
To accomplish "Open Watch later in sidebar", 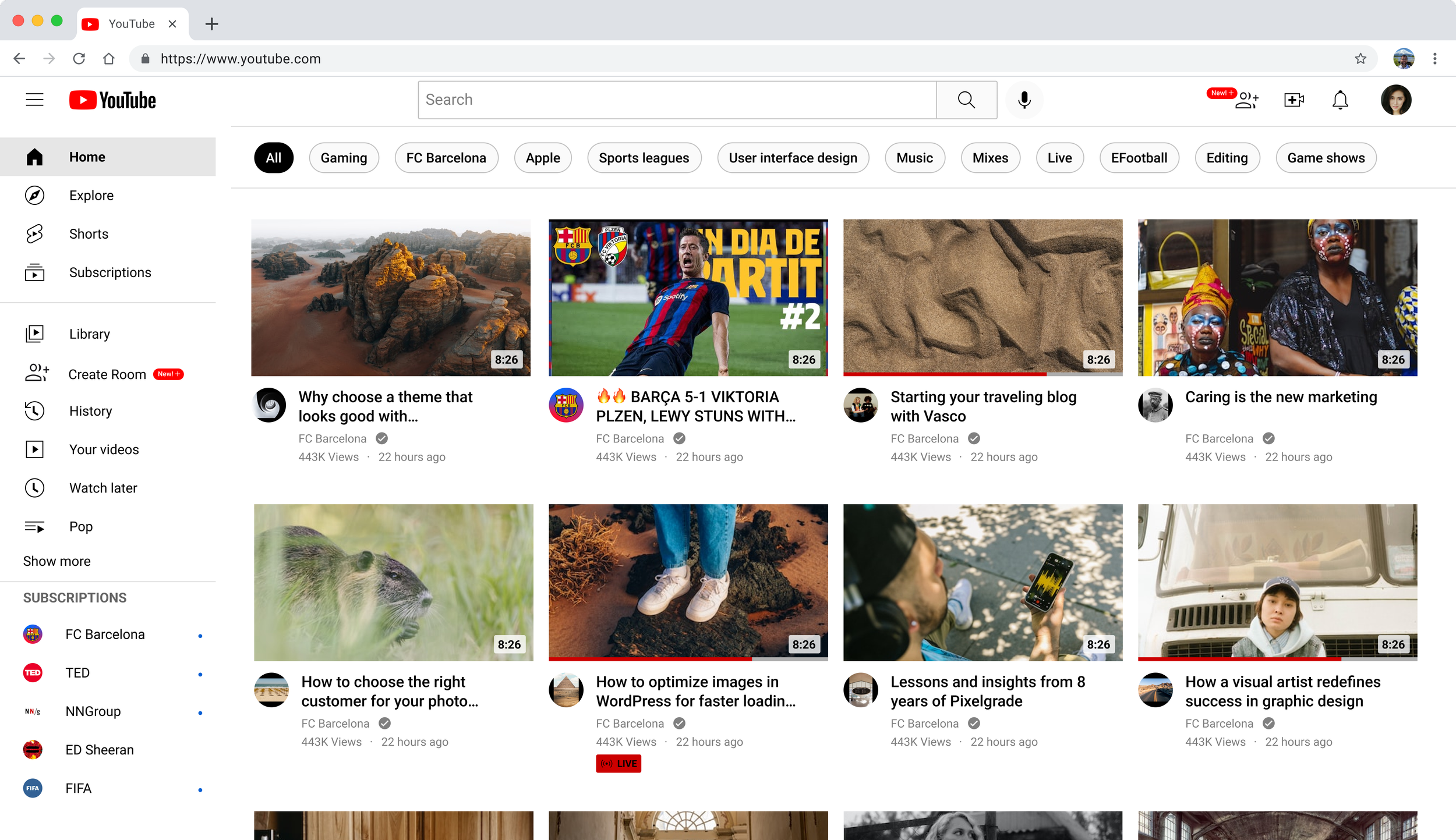I will click(x=103, y=488).
